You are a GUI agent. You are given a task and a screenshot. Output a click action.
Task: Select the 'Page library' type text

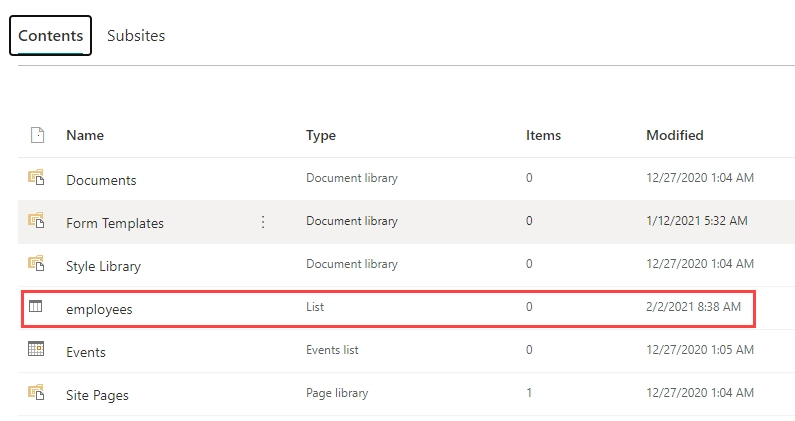pyautogui.click(x=337, y=393)
